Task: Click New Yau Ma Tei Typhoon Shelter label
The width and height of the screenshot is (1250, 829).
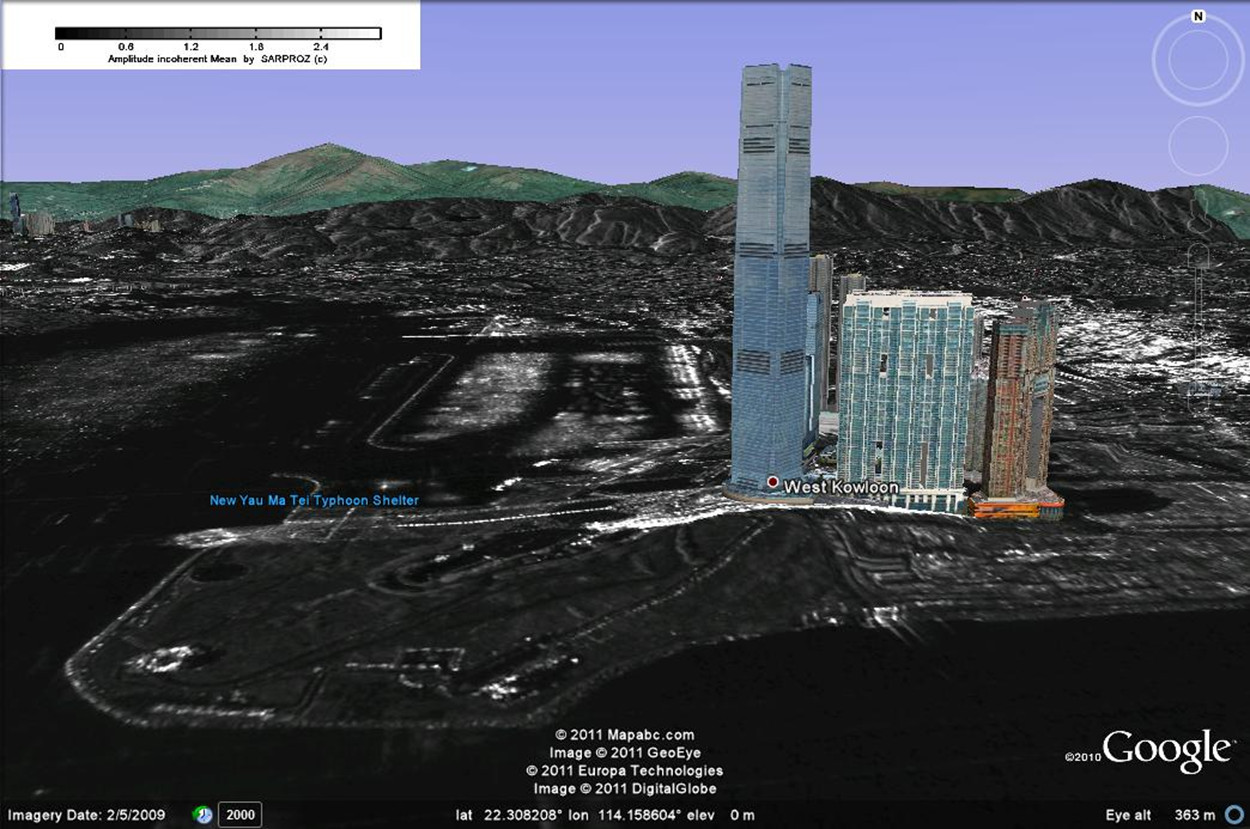Action: coord(314,500)
